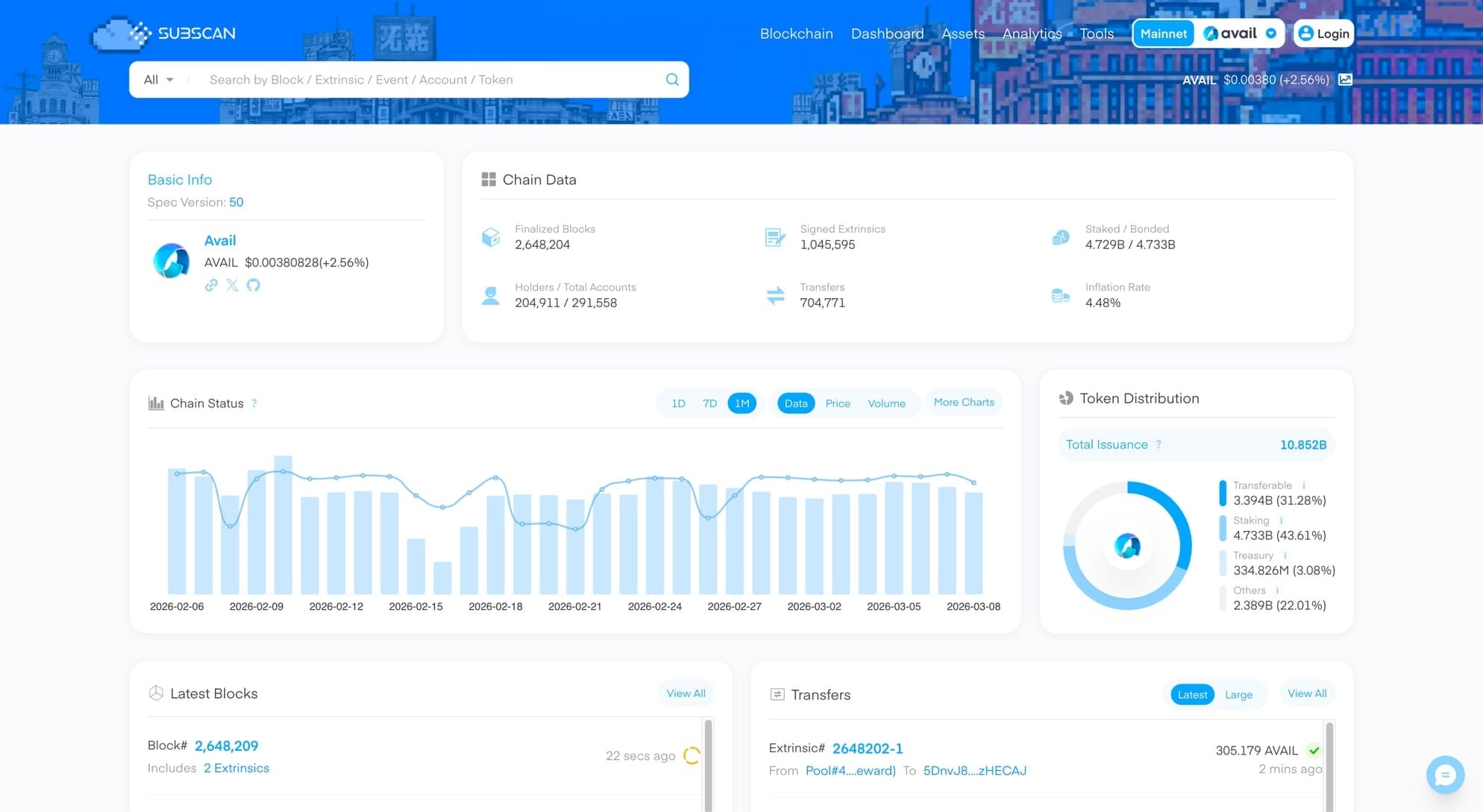Click the AVAIL price chart icon
This screenshot has width=1483, height=812.
(x=1345, y=80)
